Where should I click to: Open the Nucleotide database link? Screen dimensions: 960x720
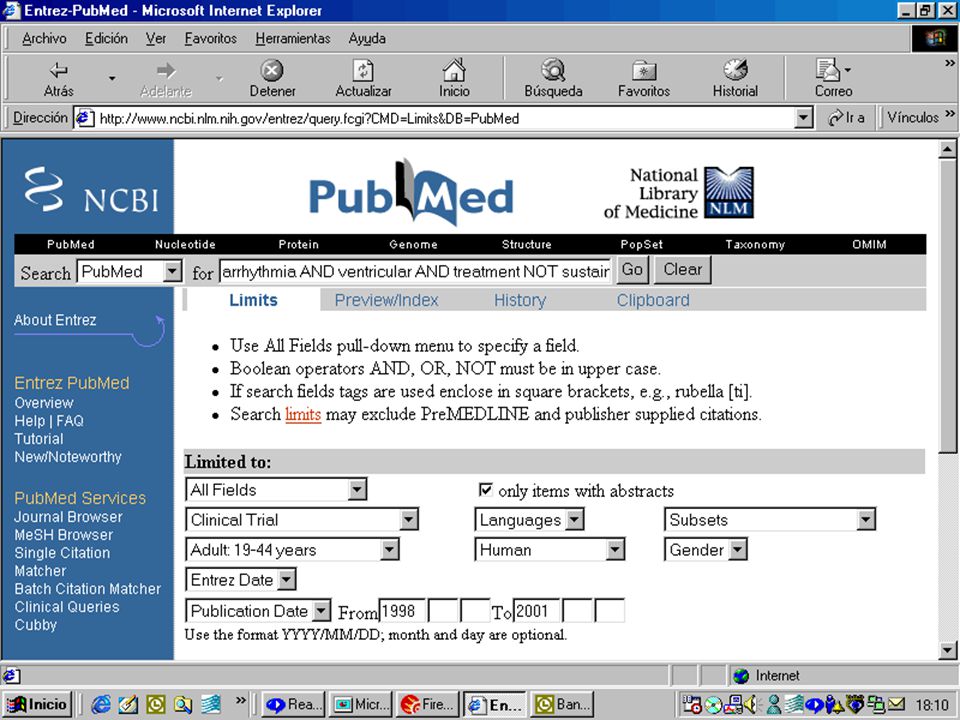click(x=185, y=244)
